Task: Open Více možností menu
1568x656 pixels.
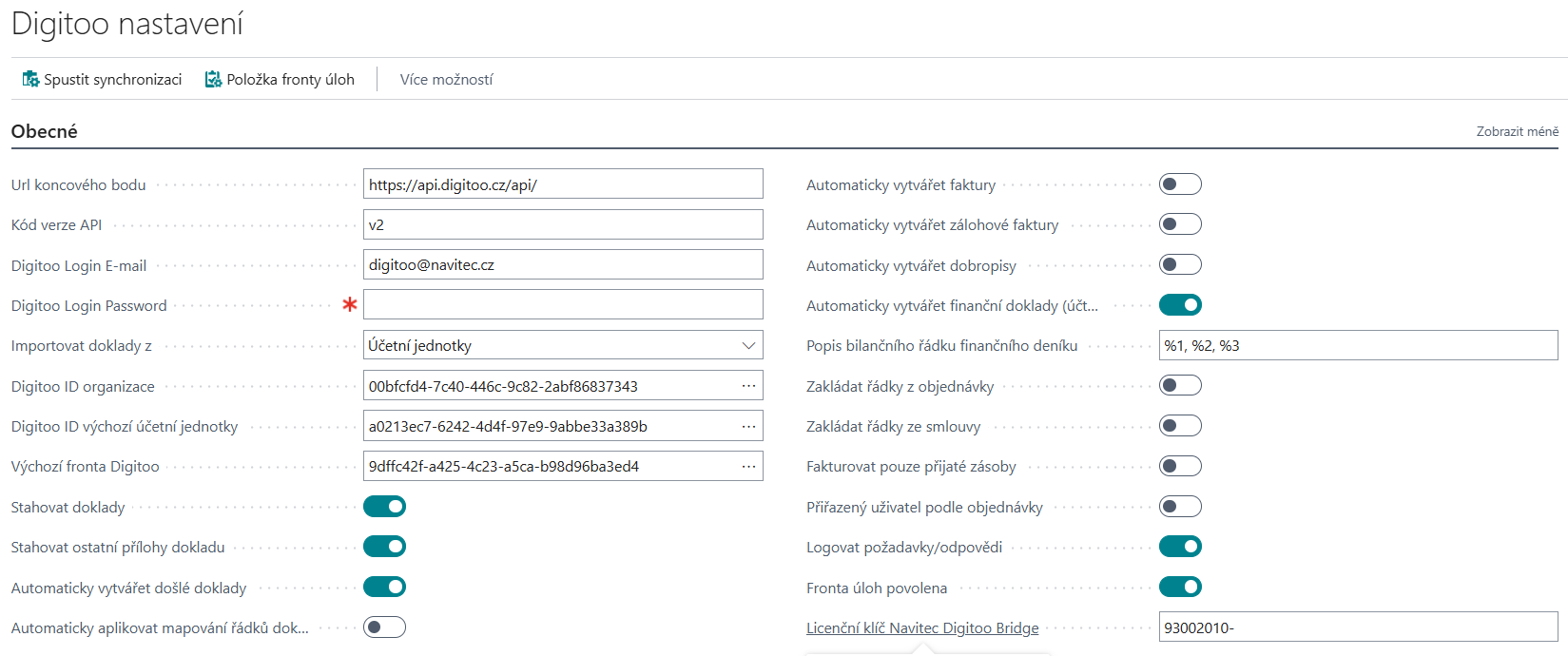Action: click(446, 79)
